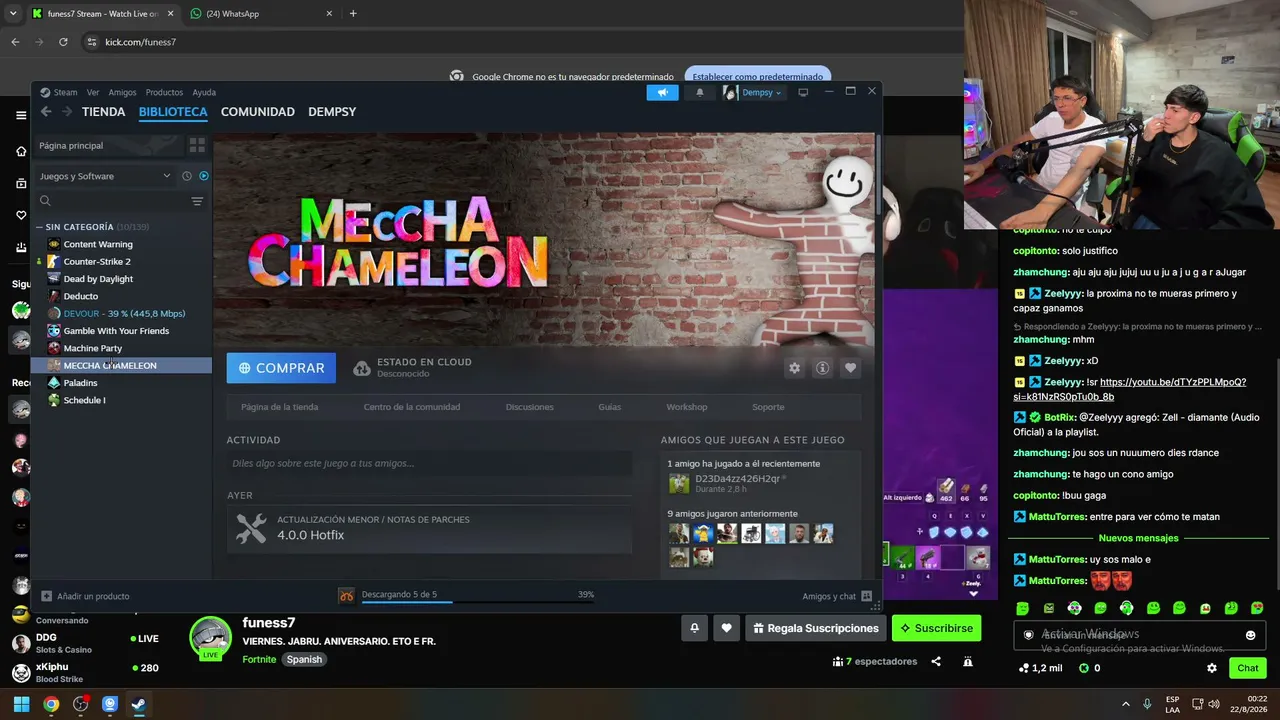1280x720 pixels.
Task: Switch library to grid collections view
Action: (197, 145)
